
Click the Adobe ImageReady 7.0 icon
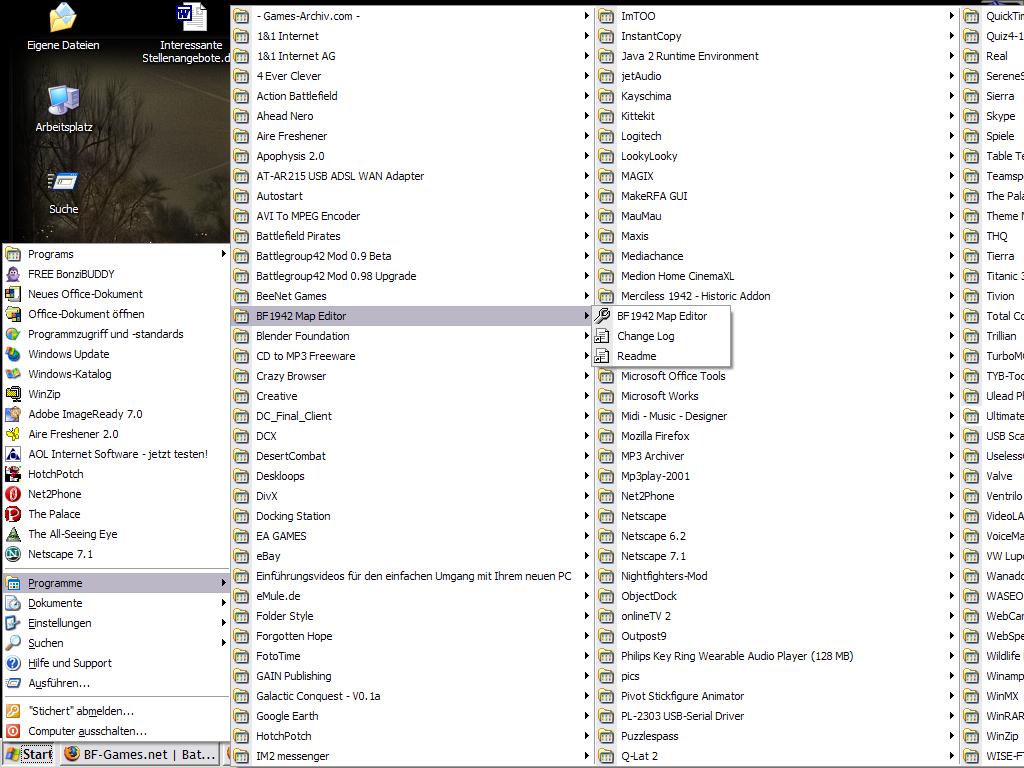pyautogui.click(x=13, y=414)
